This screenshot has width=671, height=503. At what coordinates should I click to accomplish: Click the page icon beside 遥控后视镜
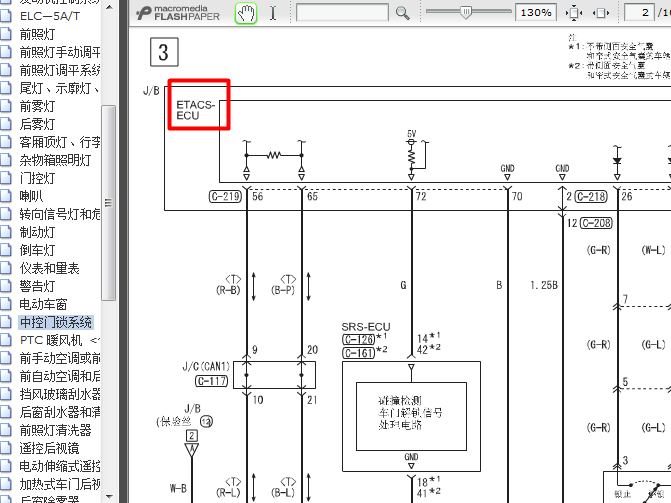coord(6,448)
